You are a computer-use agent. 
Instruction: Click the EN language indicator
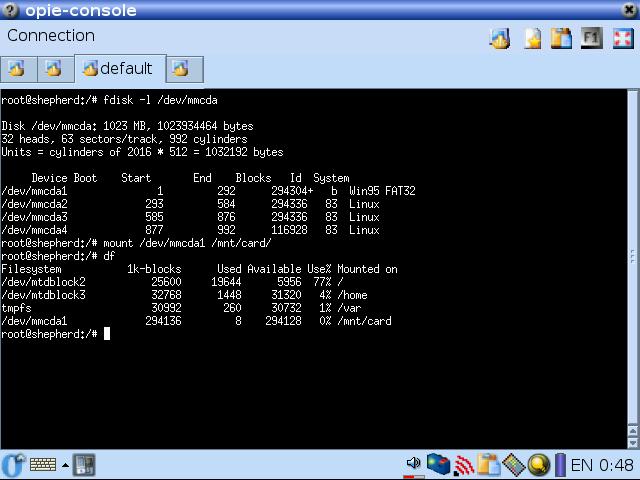pos(582,465)
